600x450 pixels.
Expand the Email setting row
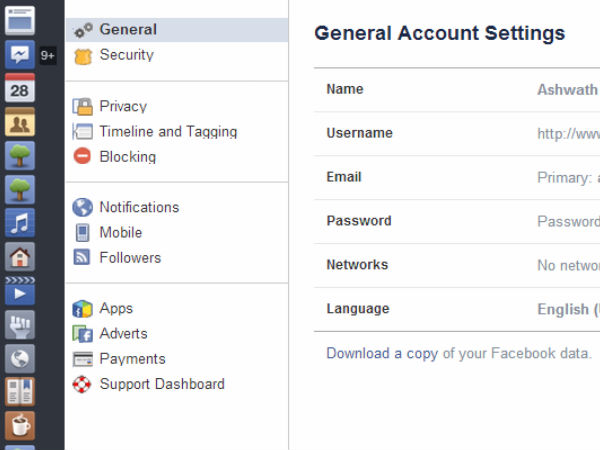pyautogui.click(x=460, y=177)
